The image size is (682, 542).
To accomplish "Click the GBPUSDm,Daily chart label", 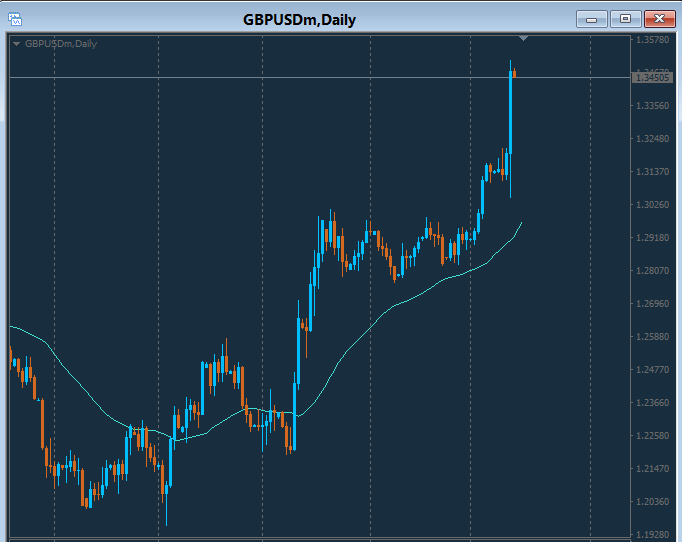I will pos(61,44).
